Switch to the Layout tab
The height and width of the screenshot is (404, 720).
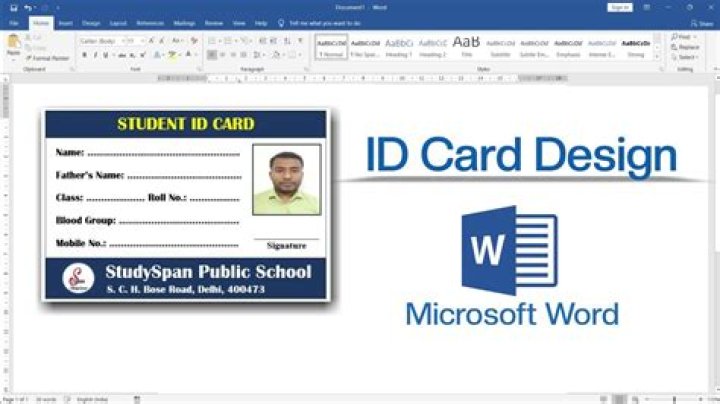118,23
